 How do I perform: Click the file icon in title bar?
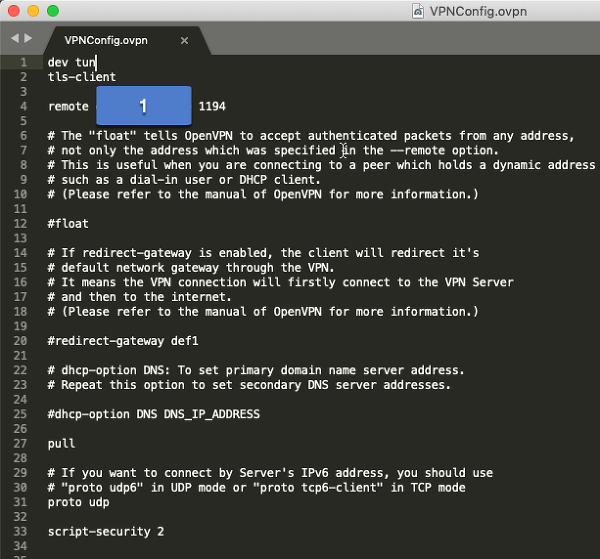417,11
